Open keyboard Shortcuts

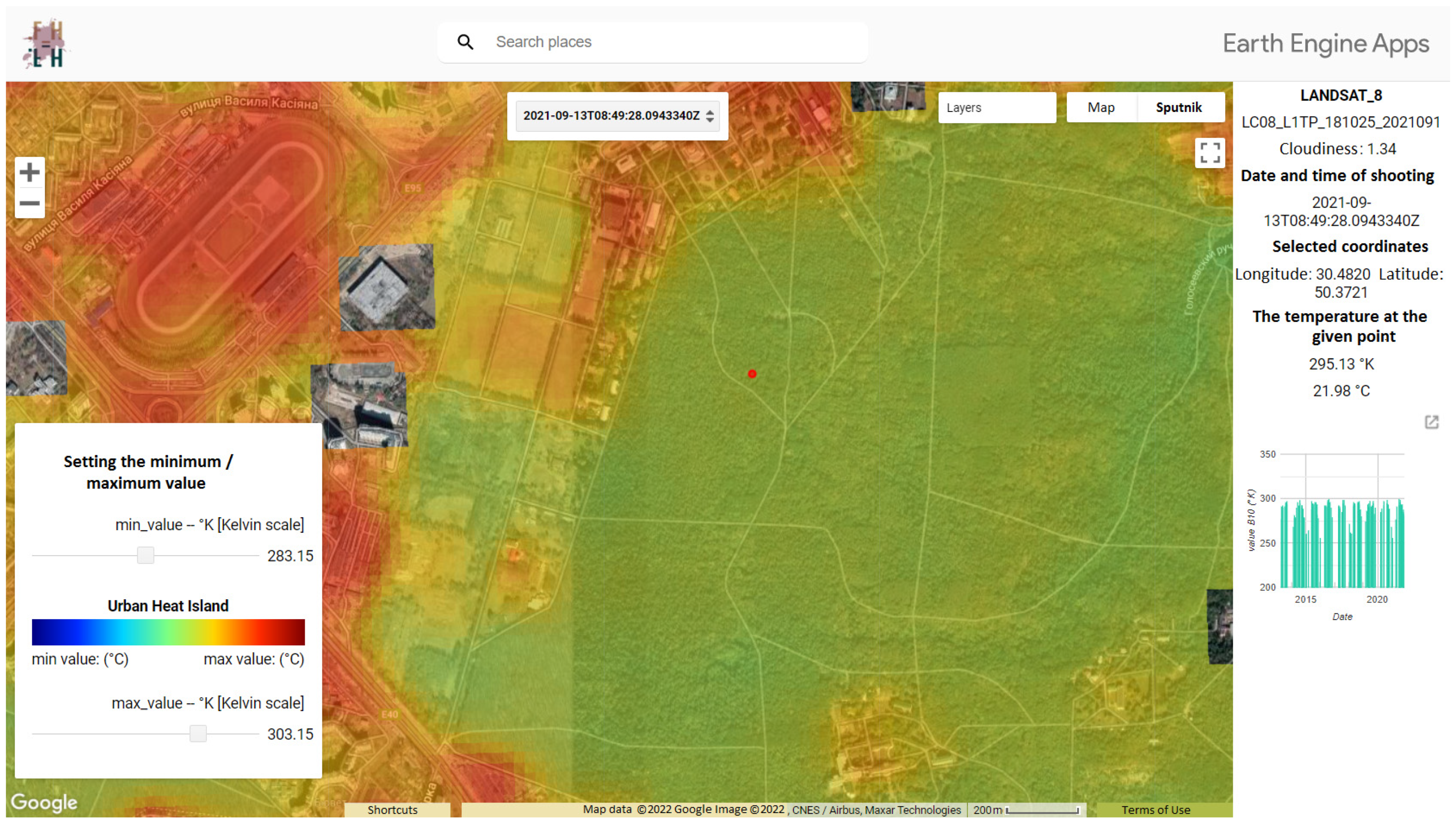click(x=392, y=809)
